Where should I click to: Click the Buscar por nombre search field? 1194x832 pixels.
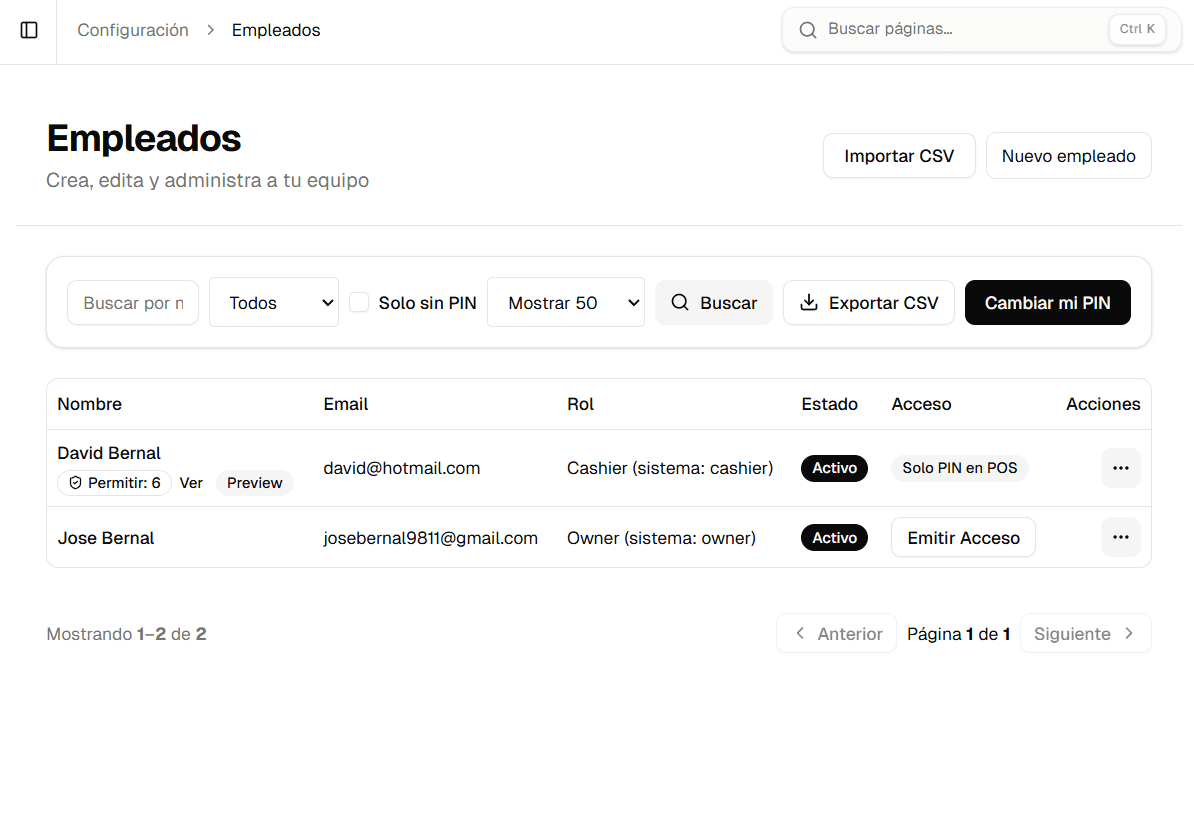(132, 302)
